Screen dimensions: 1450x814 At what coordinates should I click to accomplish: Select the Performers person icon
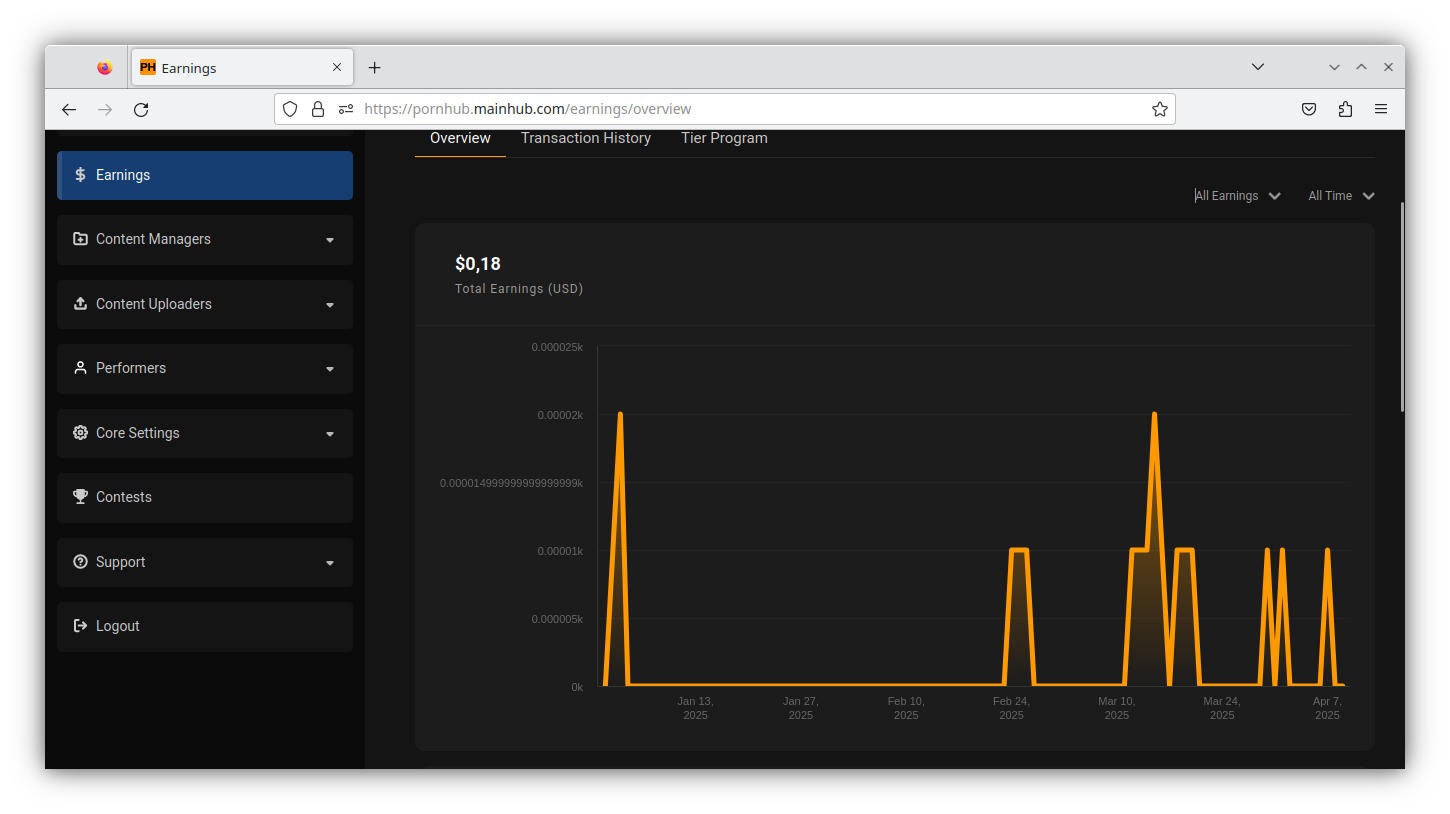tap(80, 368)
